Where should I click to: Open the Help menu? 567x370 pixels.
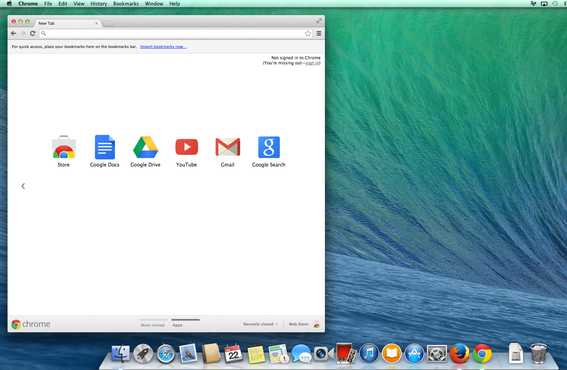(x=175, y=4)
